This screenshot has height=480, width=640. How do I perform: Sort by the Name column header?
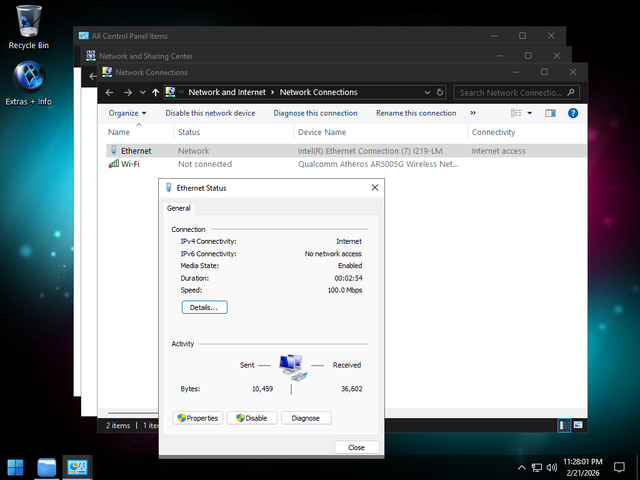coord(119,132)
